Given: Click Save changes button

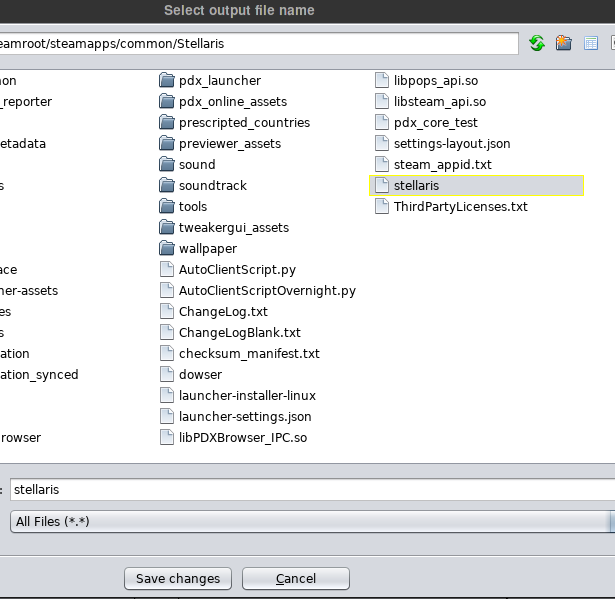Looking at the screenshot, I should (x=178, y=579).
